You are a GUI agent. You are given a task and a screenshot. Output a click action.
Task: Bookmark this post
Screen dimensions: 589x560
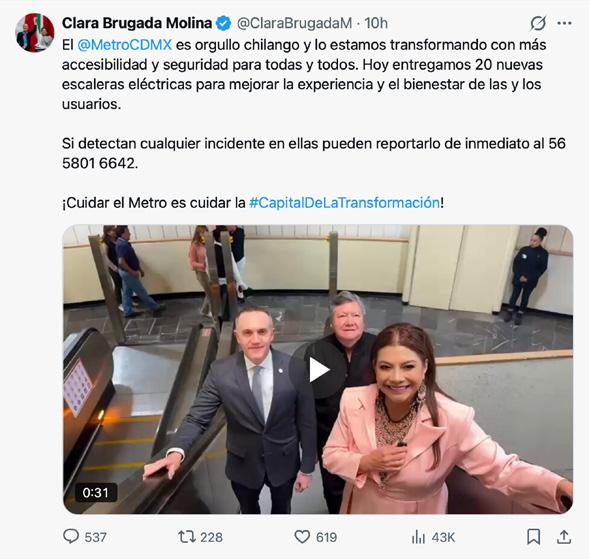[533, 537]
